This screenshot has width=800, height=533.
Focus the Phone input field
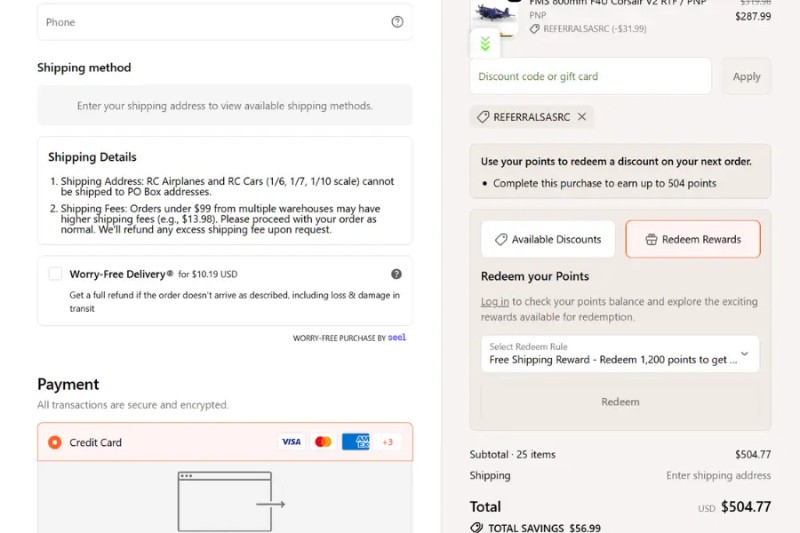224,22
